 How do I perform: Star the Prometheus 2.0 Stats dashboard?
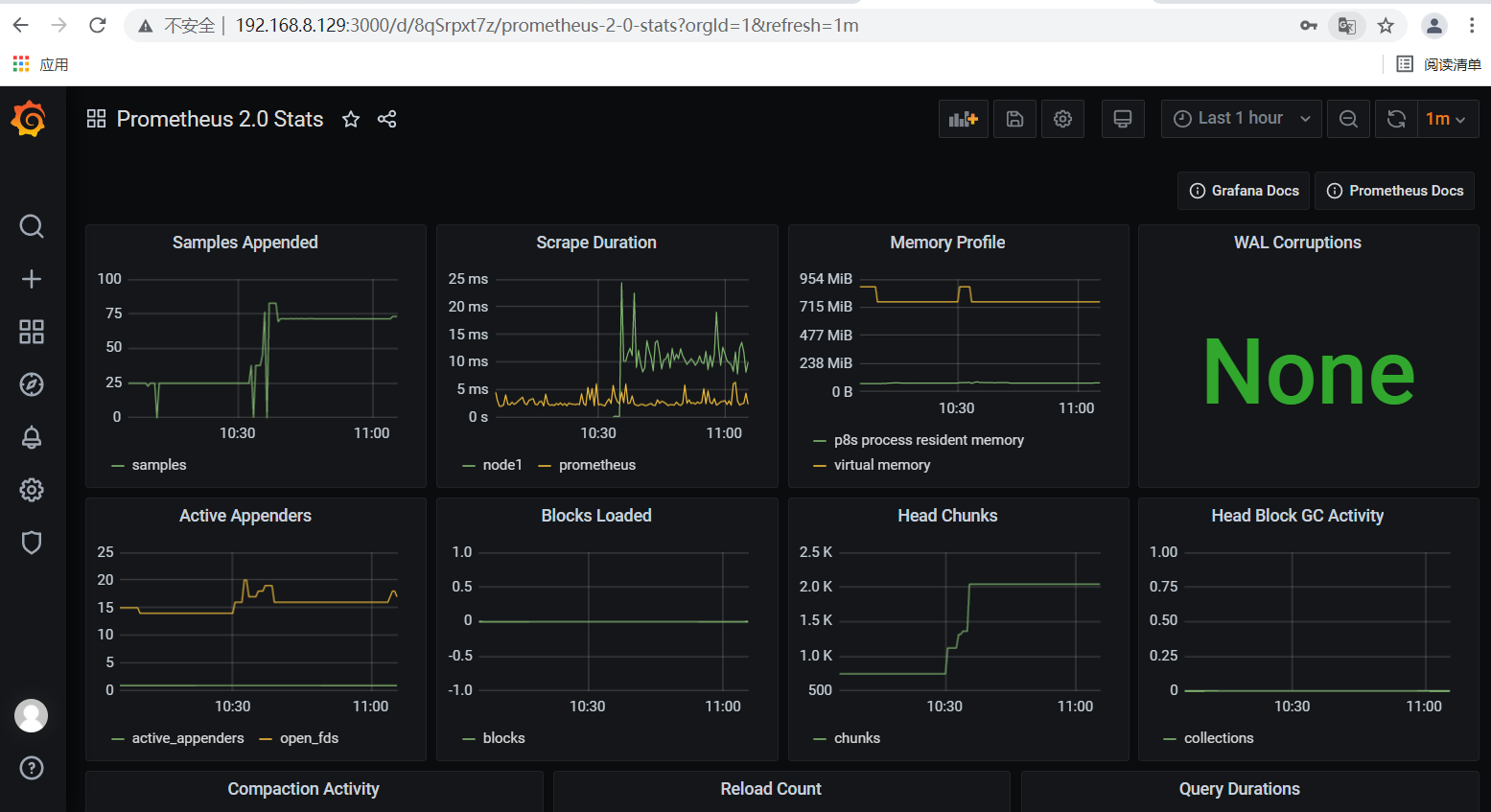351,119
